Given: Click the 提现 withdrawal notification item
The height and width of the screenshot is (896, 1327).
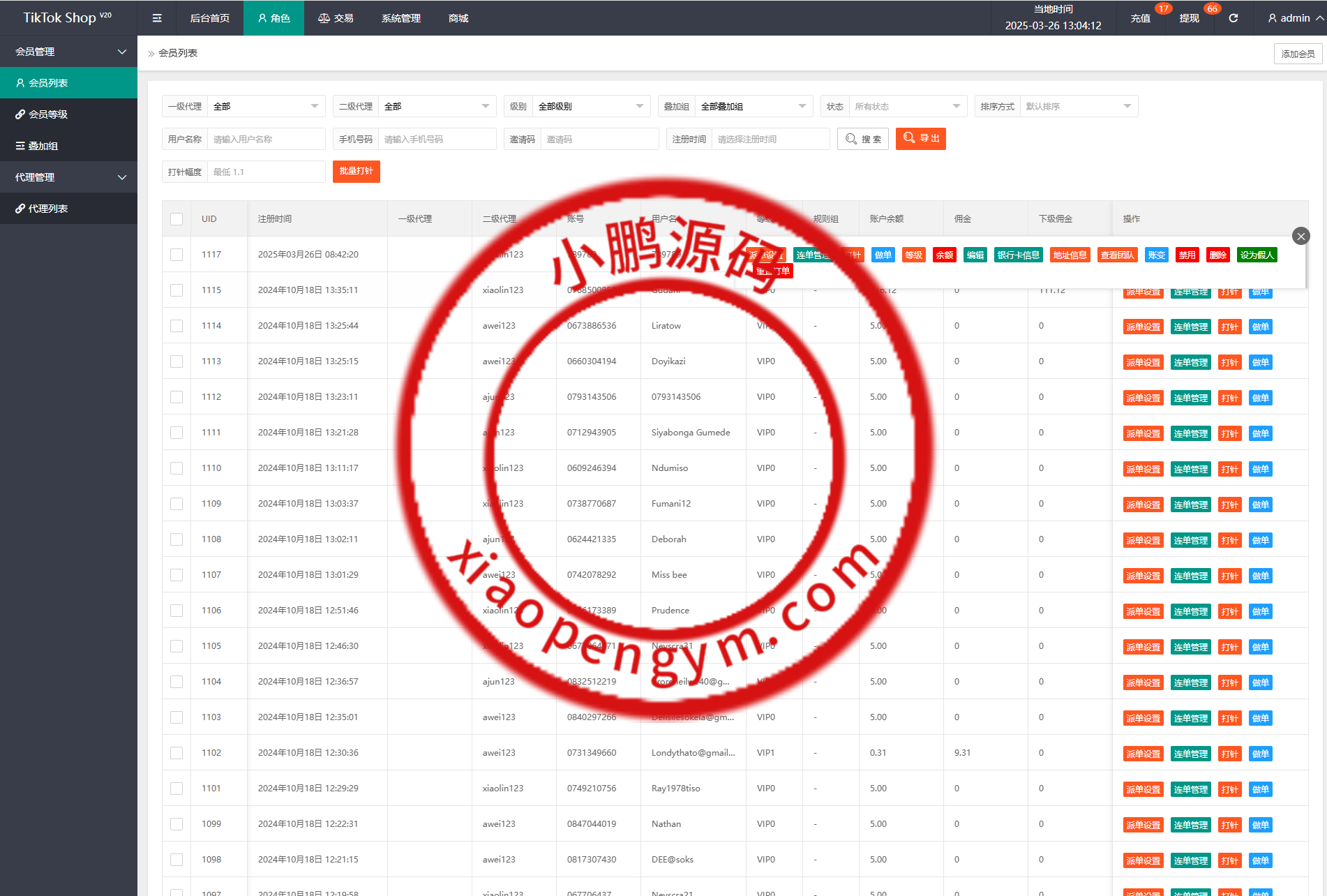Looking at the screenshot, I should pos(1189,18).
